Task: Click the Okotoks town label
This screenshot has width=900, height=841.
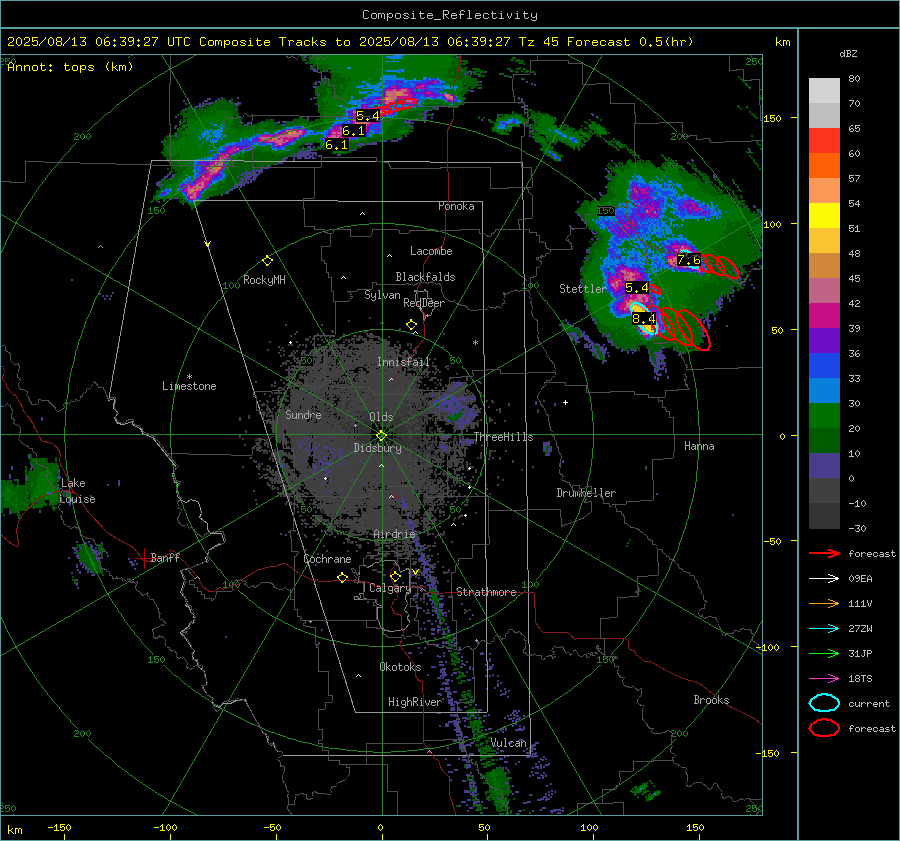Action: [x=400, y=667]
